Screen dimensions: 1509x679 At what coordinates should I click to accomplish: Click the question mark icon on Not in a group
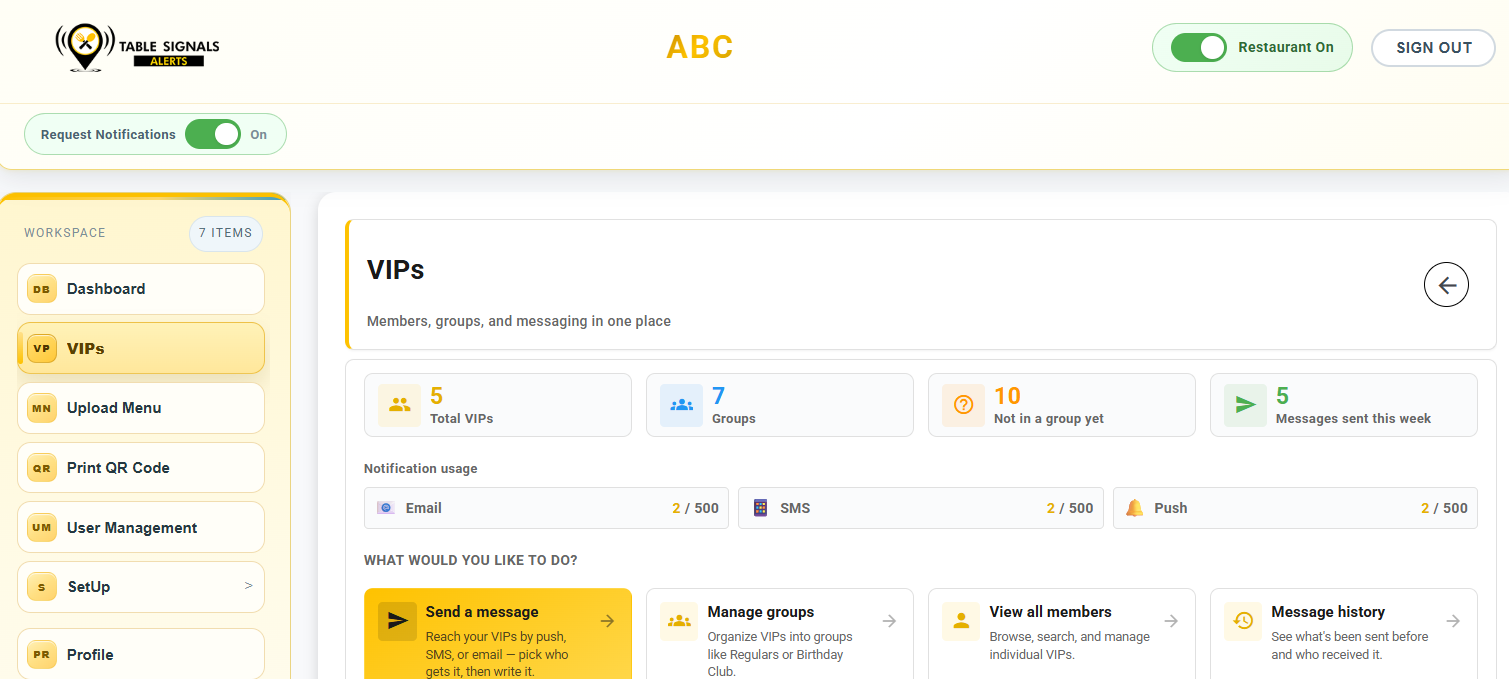point(964,405)
